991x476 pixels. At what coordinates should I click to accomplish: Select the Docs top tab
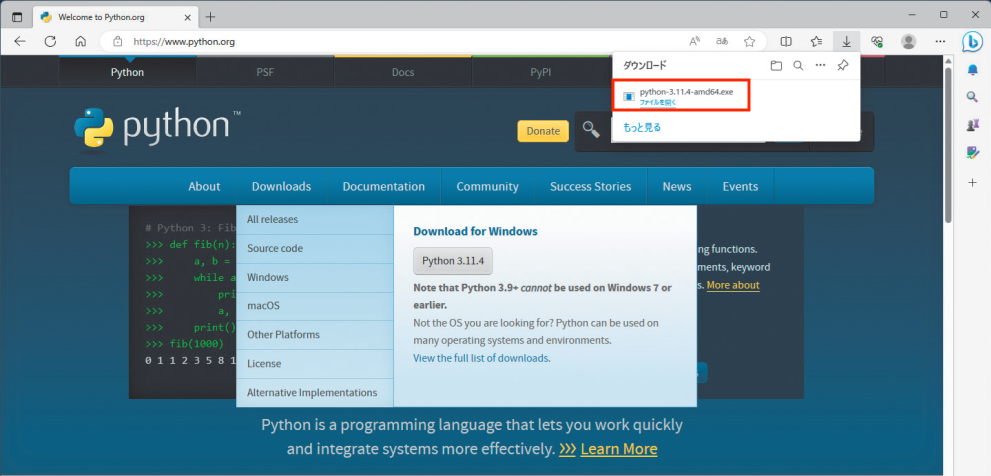[x=403, y=72]
